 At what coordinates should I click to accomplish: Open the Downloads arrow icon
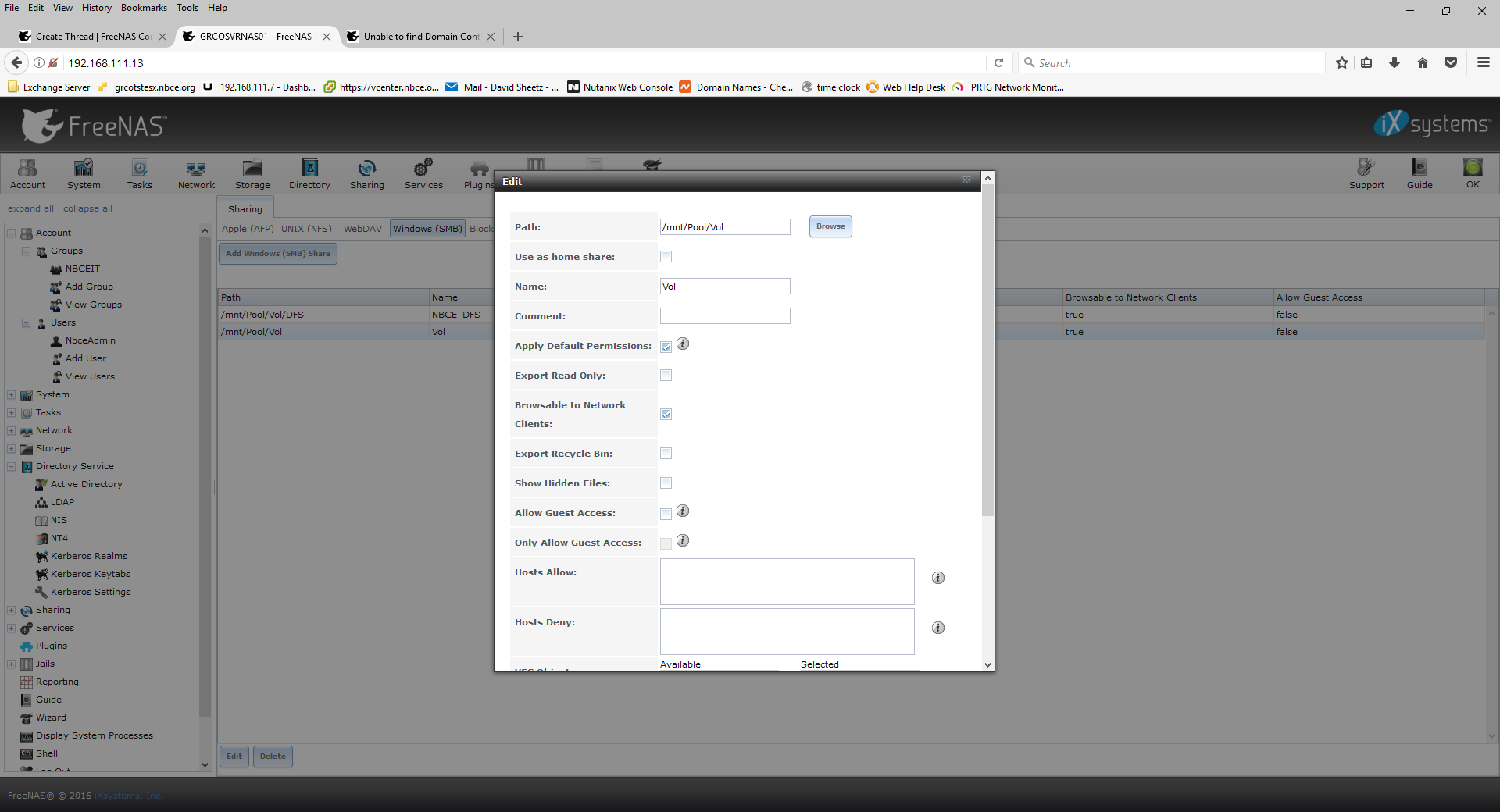pyautogui.click(x=1395, y=62)
